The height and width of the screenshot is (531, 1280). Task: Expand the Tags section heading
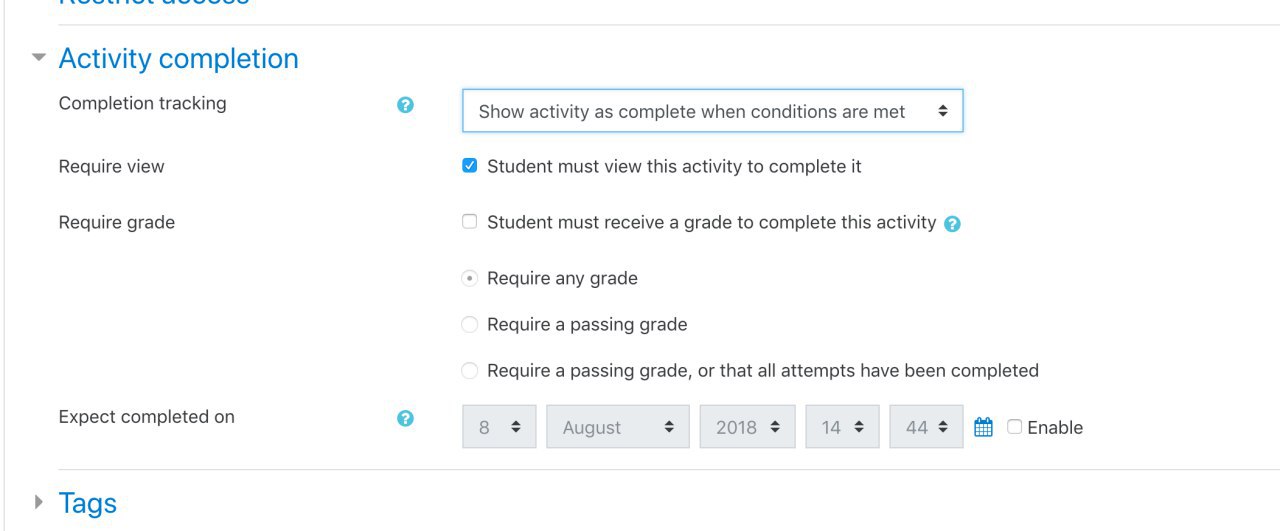coord(88,503)
